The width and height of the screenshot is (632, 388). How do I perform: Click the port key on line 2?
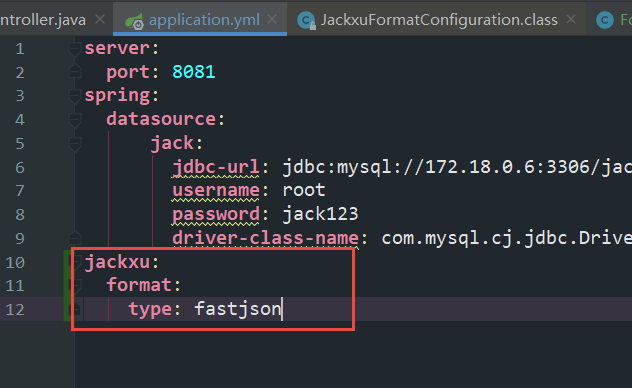[x=128, y=73]
